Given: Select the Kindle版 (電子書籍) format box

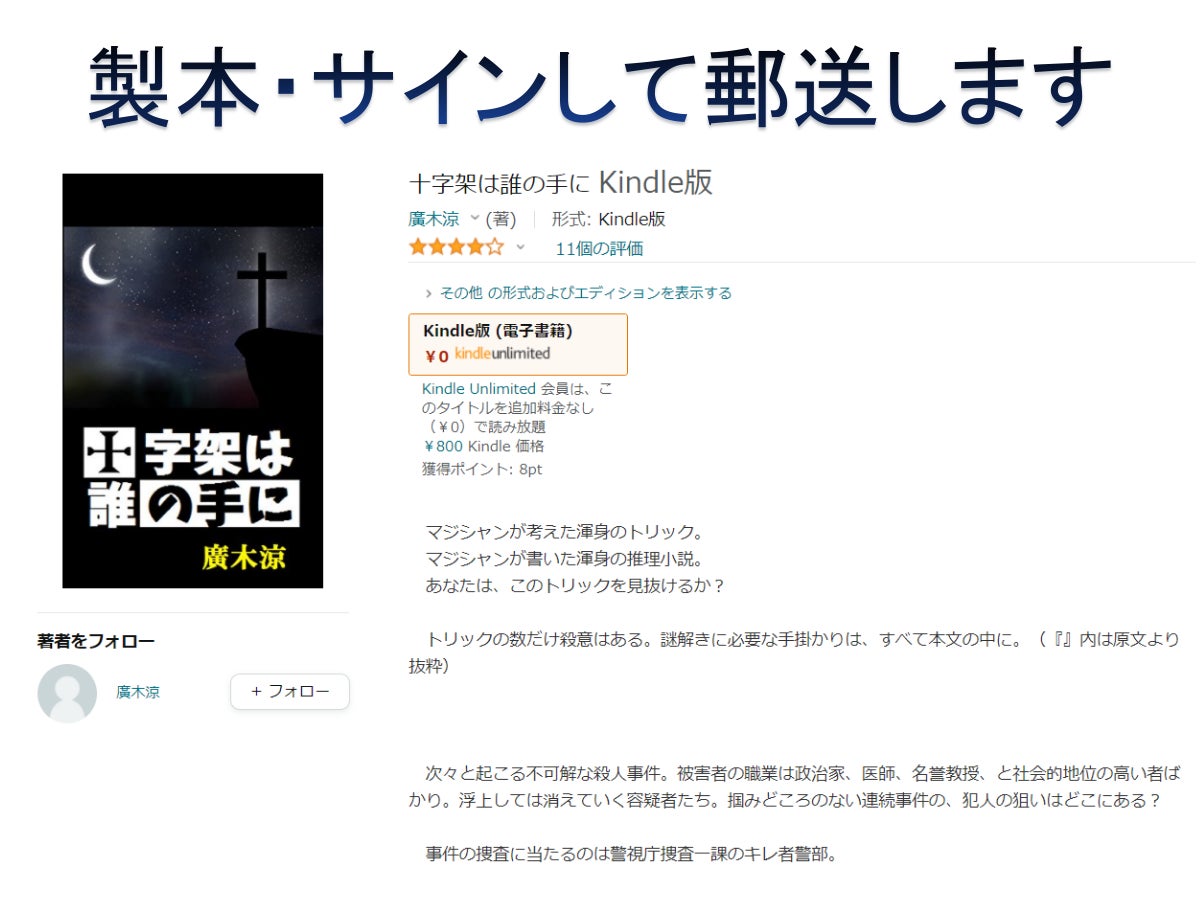Looking at the screenshot, I should (518, 344).
